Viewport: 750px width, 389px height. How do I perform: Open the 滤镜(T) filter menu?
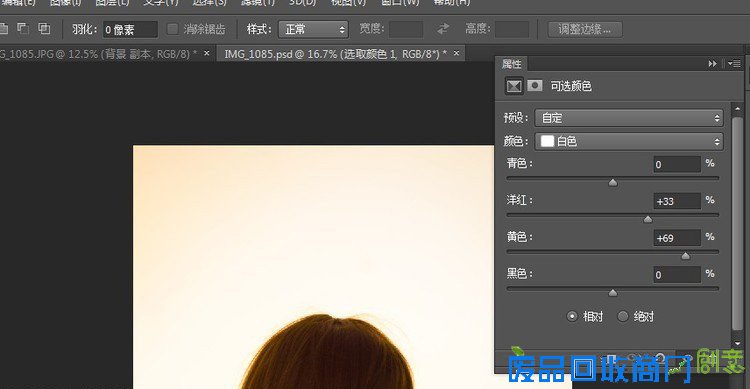pyautogui.click(x=257, y=2)
